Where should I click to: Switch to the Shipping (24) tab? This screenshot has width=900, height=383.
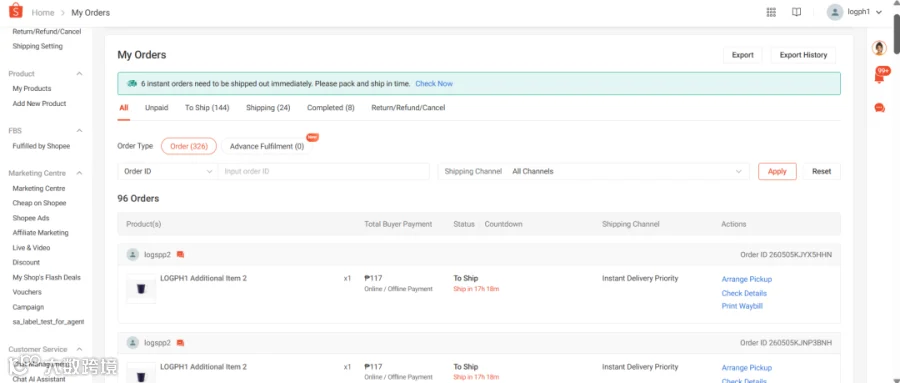coord(268,108)
